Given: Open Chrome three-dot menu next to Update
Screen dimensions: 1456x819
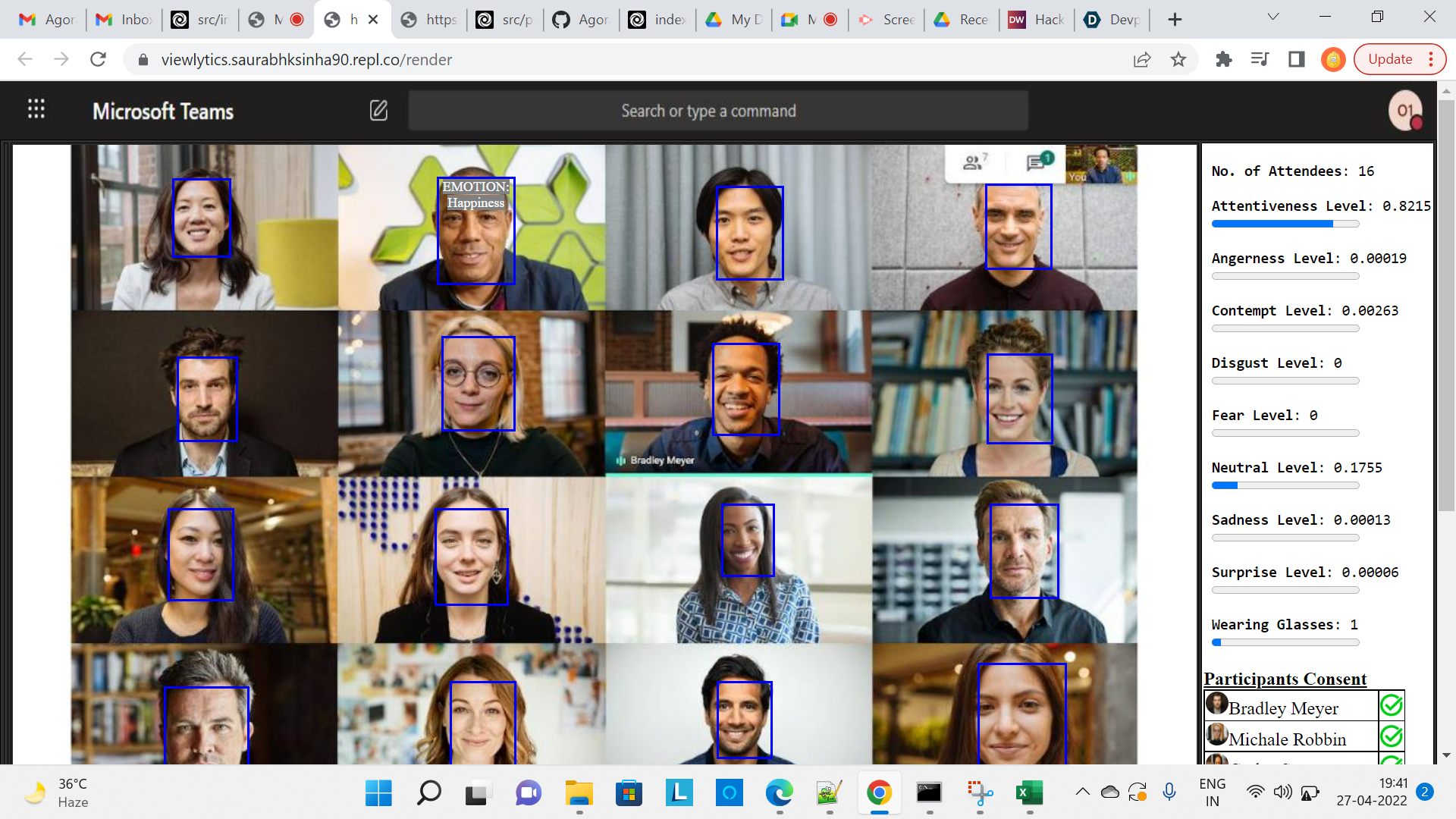Looking at the screenshot, I should click(x=1431, y=59).
